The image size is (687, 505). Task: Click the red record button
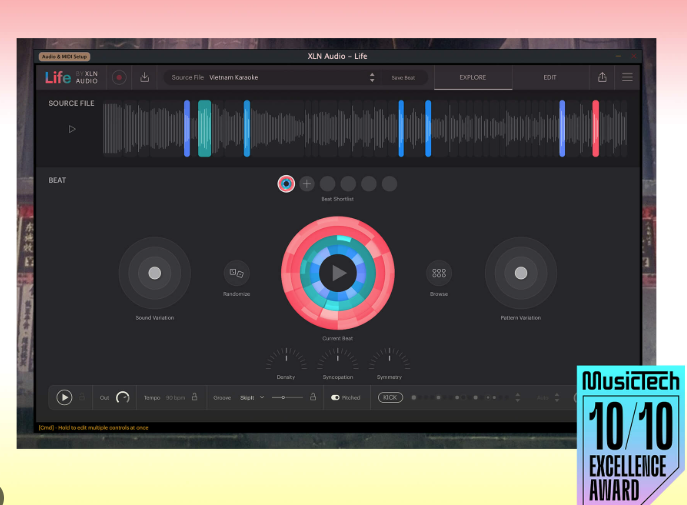tap(119, 78)
